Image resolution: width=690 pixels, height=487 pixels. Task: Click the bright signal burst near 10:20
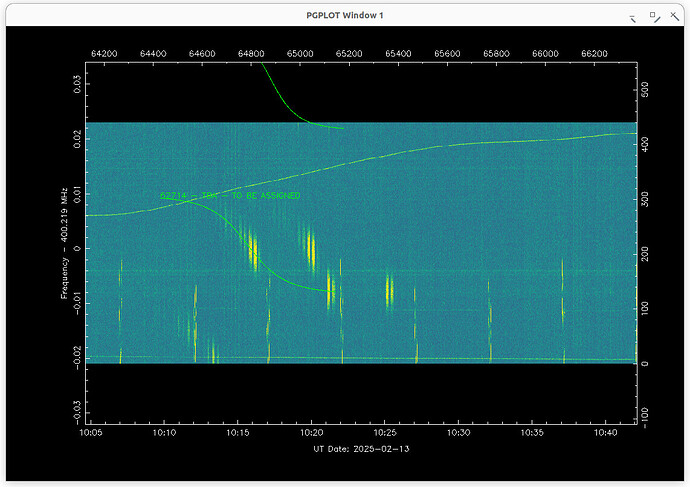coord(311,248)
